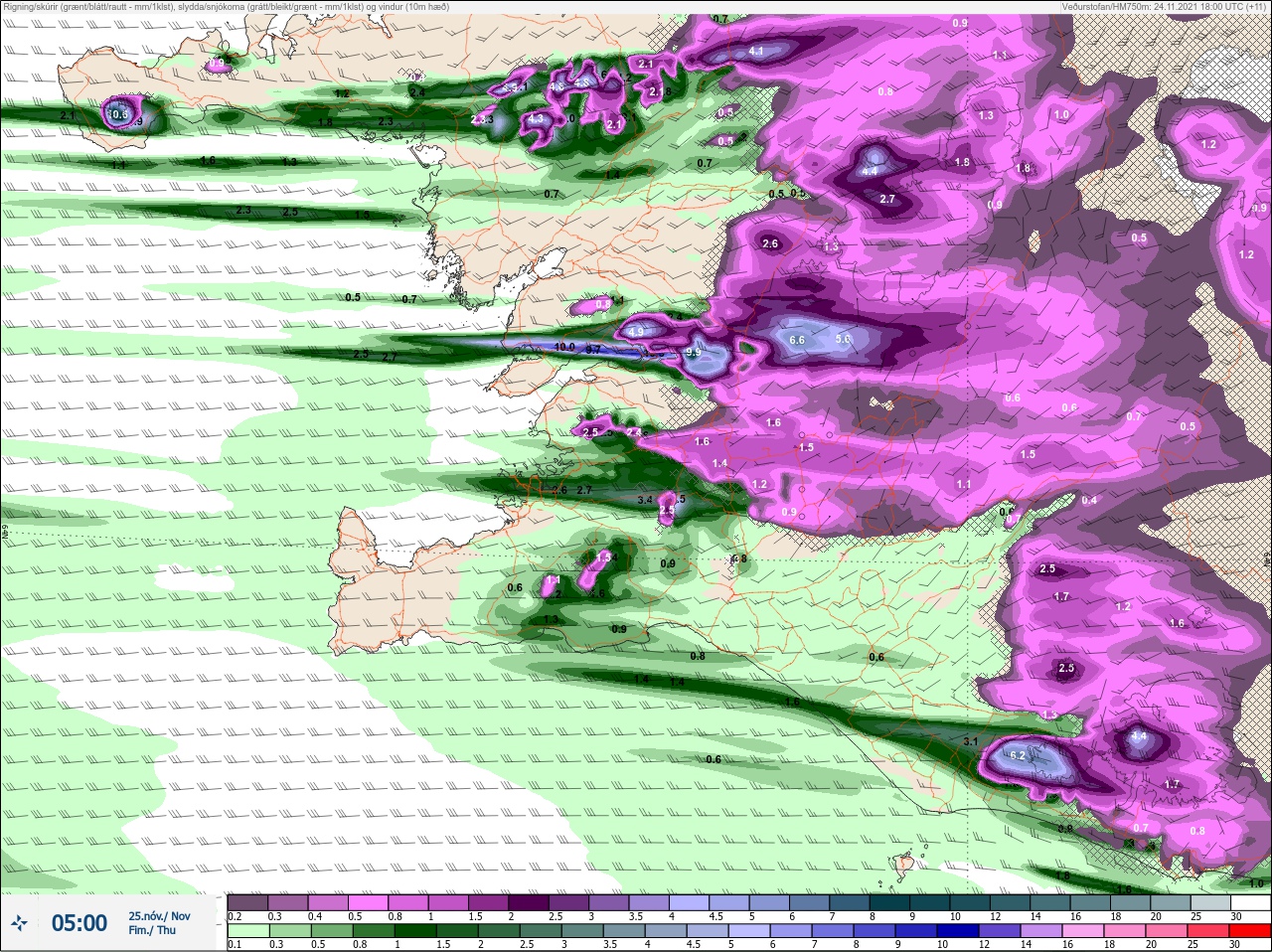Screen dimensions: 1272x952
Task: Select the pale green 0.1 swatch in the rain legend
Action: (248, 931)
